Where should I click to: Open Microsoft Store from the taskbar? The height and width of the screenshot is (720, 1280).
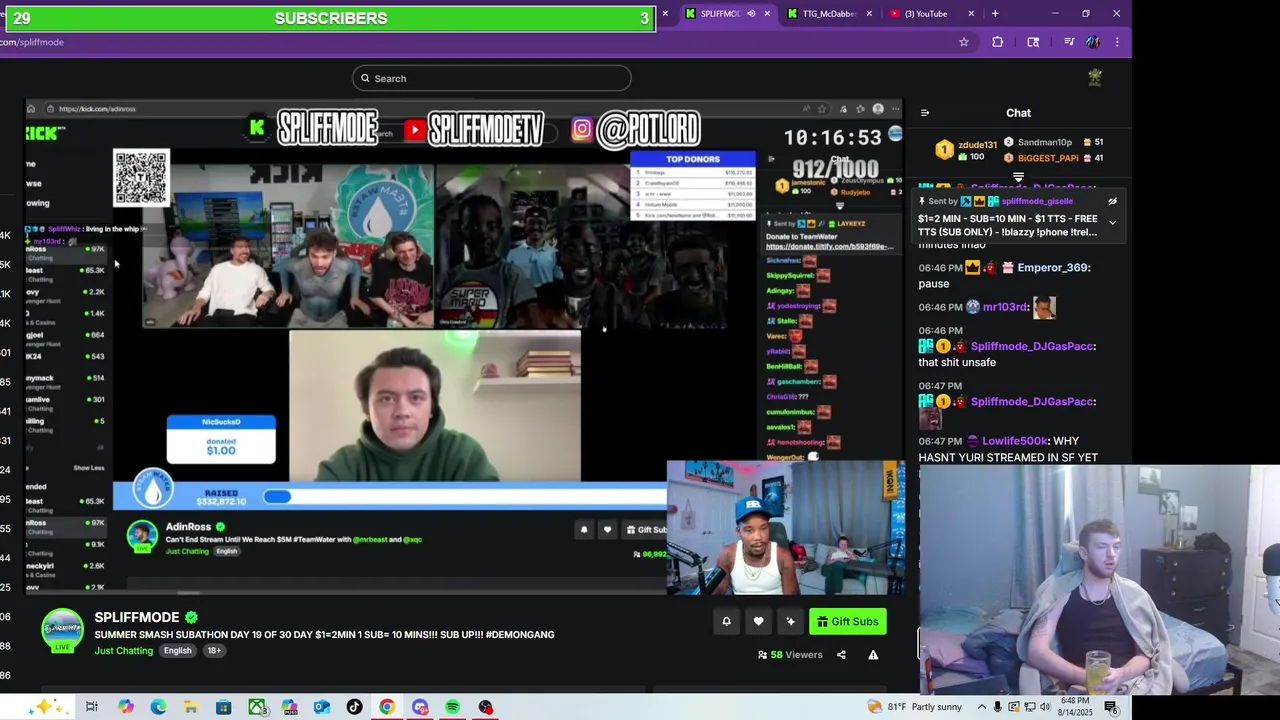(224, 707)
